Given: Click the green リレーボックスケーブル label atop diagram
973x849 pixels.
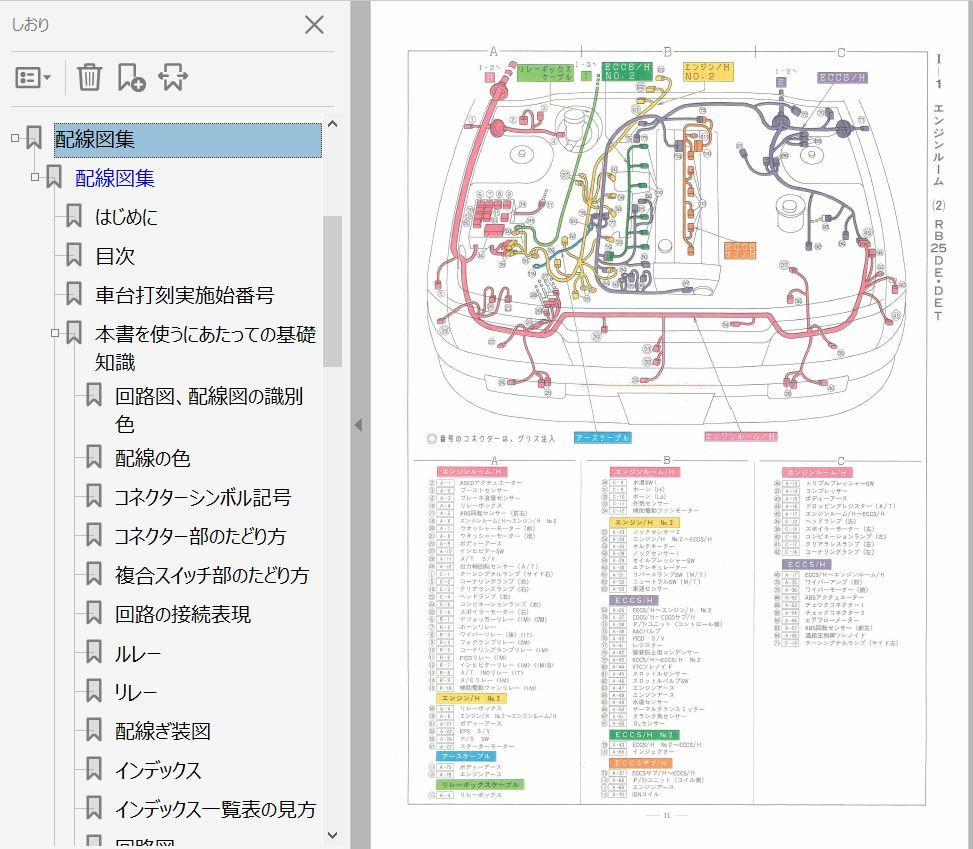Looking at the screenshot, I should [x=545, y=73].
